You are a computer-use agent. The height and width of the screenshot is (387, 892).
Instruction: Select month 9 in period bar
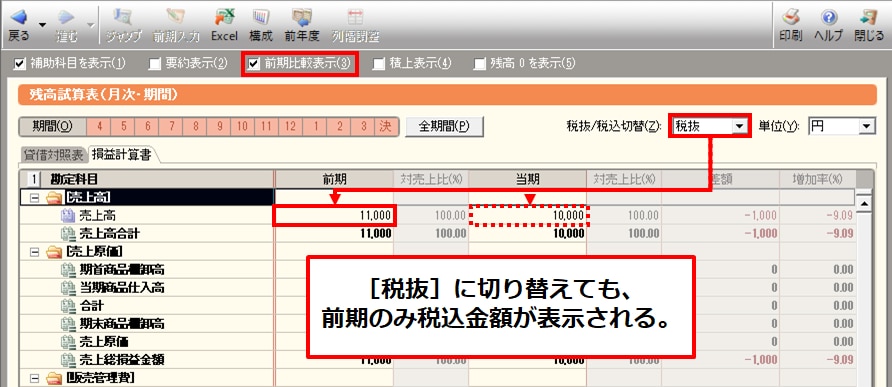pyautogui.click(x=218, y=126)
